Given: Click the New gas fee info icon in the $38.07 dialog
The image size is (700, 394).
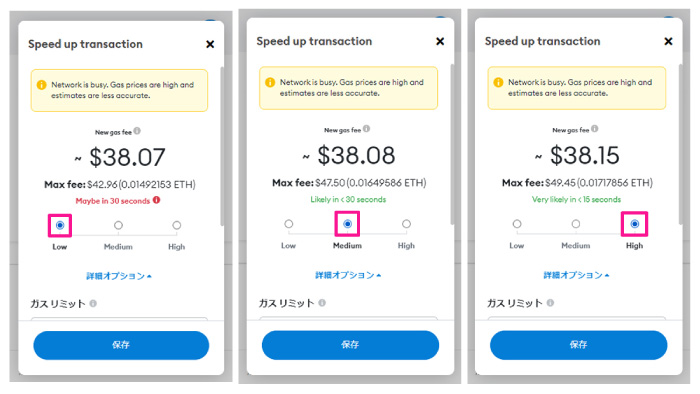Looking at the screenshot, I should (x=137, y=131).
